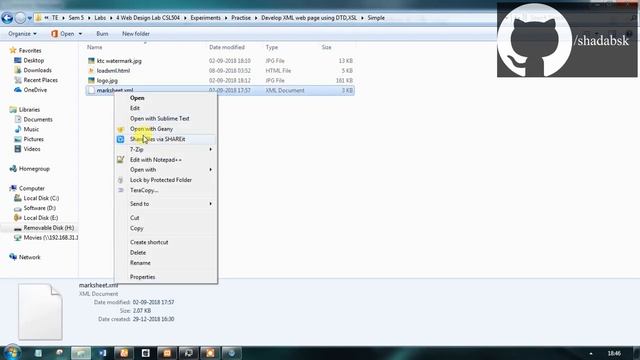Sort files by Size column
Viewport: 640px width, 360px height.
pyautogui.click(x=326, y=47)
